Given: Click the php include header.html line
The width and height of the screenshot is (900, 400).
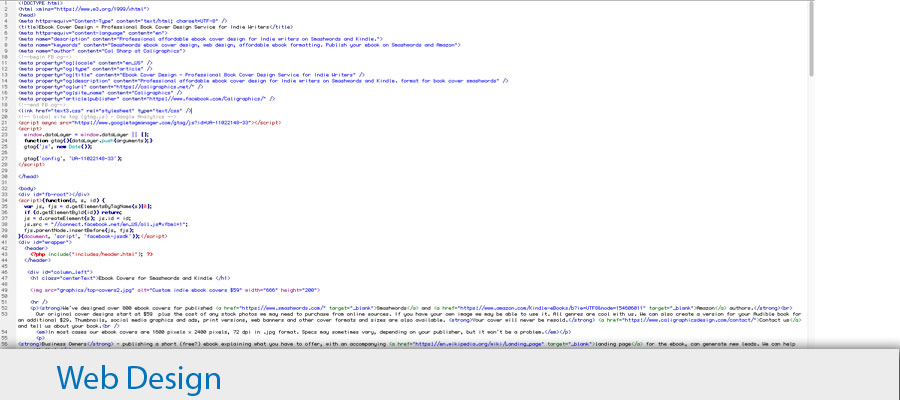Looking at the screenshot, I should (x=91, y=254).
